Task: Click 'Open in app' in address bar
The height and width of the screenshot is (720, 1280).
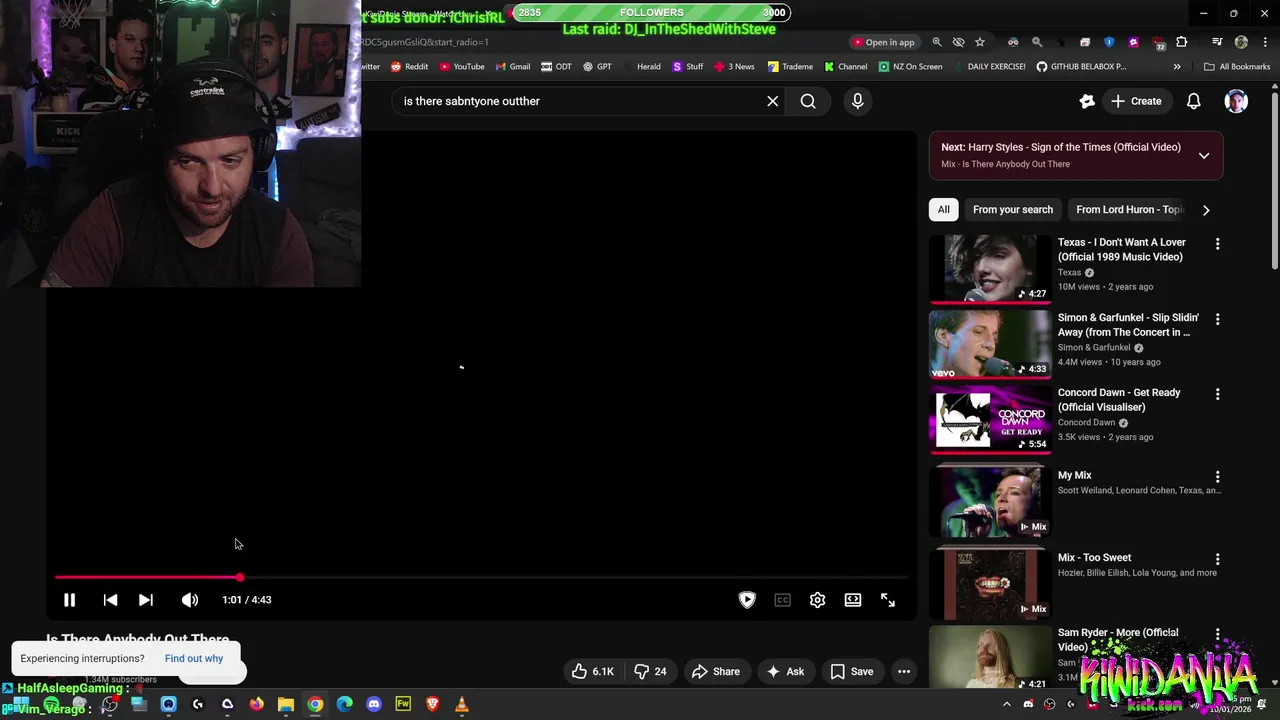Action: pos(883,42)
